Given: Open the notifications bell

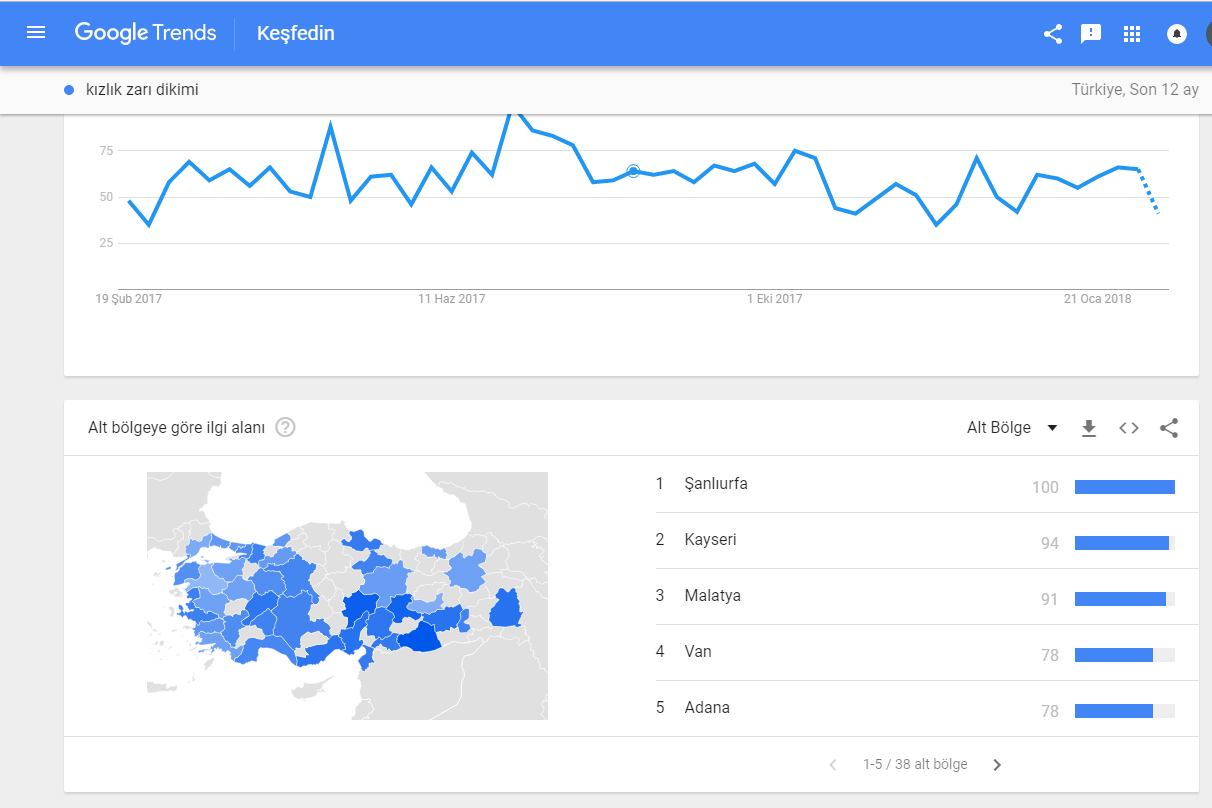Looking at the screenshot, I should click(x=1177, y=34).
